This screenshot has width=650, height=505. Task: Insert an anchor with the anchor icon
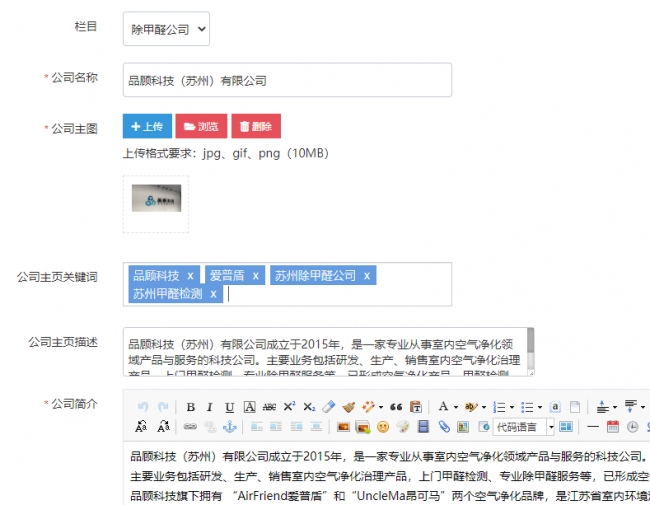coord(230,427)
